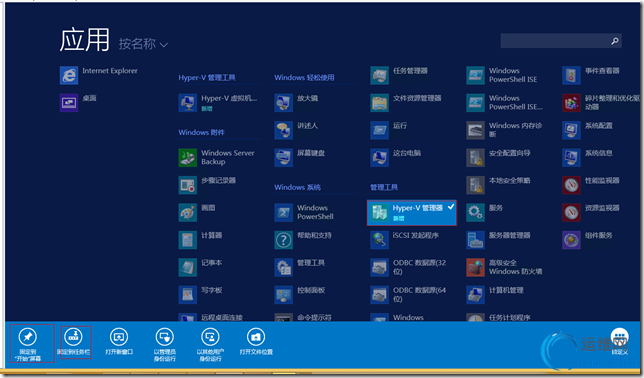The height and width of the screenshot is (378, 644).
Task: Select 以其他用户身份运行 in app bar
Action: [x=210, y=344]
